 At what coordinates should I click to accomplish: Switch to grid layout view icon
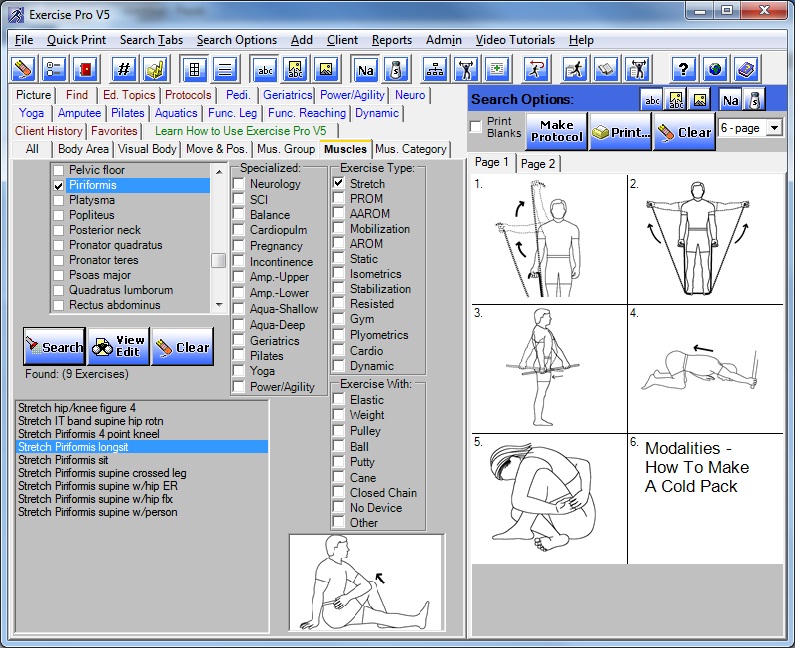194,69
